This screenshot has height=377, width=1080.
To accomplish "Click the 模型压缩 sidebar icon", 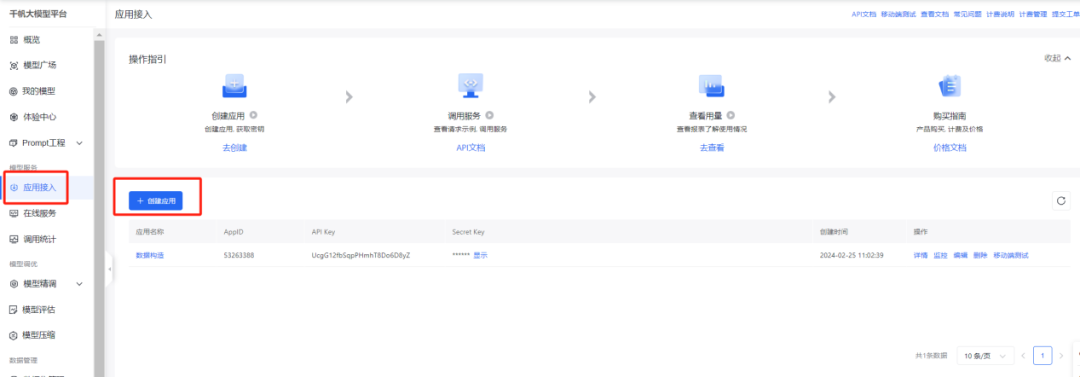I will (14, 335).
